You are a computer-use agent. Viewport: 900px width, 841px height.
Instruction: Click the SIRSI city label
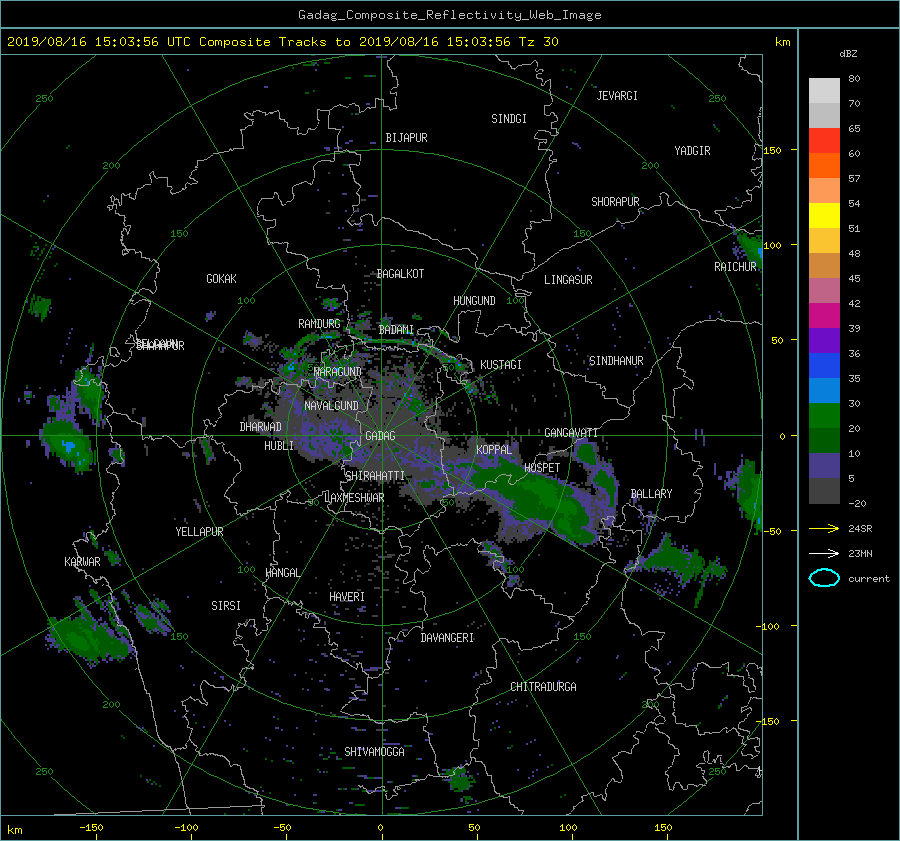pos(226,606)
